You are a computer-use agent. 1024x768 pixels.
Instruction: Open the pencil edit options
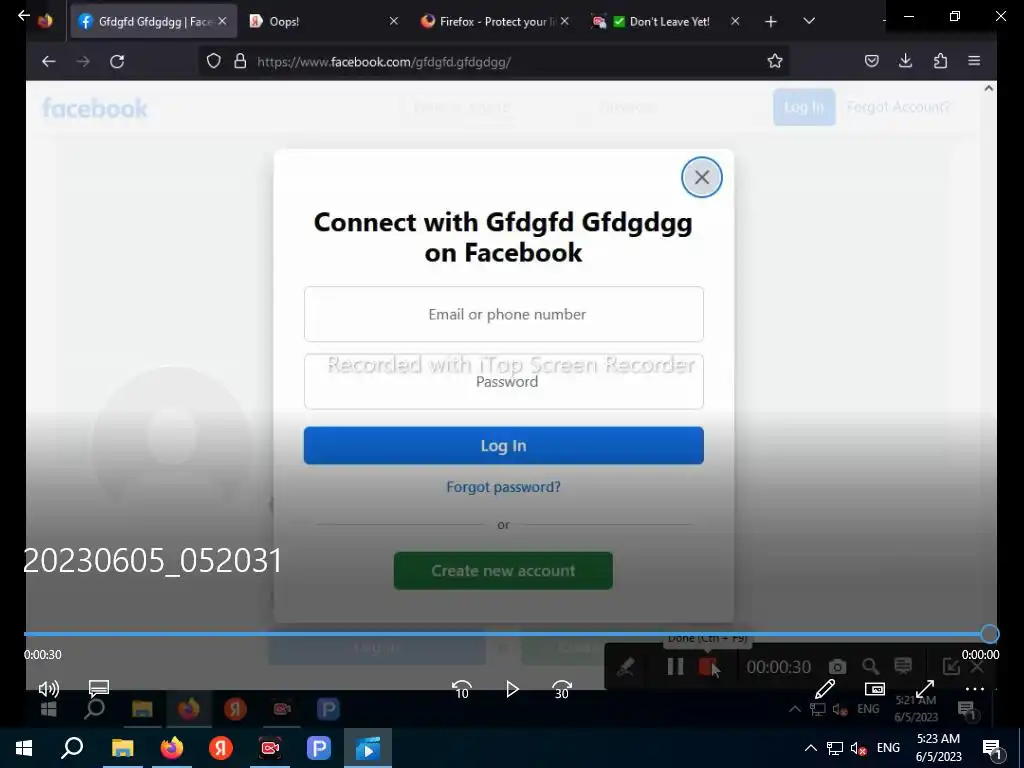(x=825, y=689)
